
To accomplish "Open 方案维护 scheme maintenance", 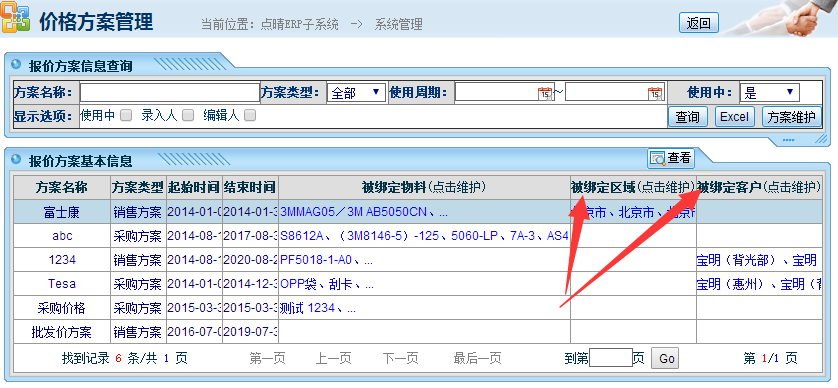I will point(792,117).
